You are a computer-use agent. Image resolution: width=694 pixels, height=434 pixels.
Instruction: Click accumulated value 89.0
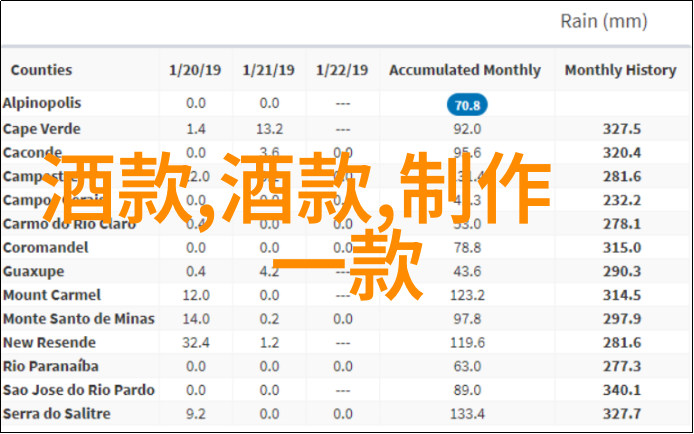467,390
